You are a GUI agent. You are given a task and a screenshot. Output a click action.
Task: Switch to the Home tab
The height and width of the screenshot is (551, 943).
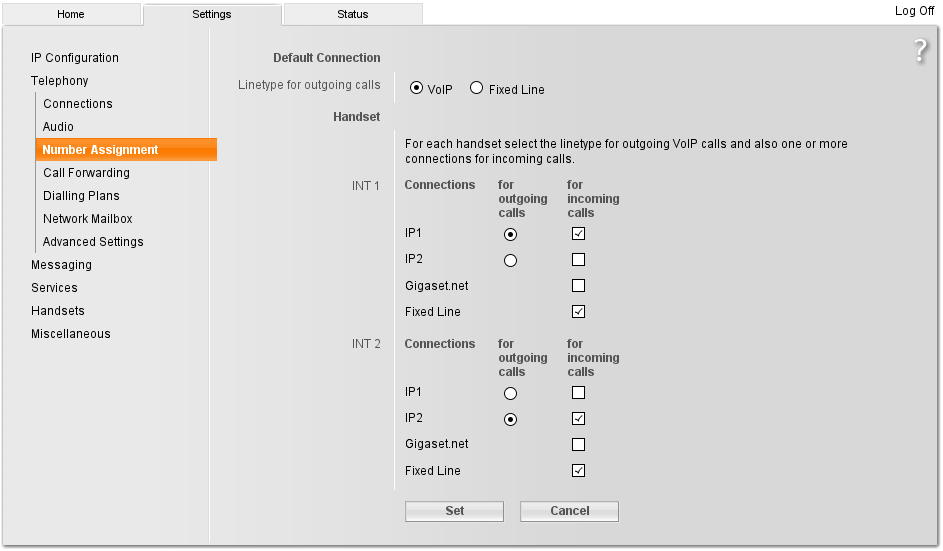(71, 15)
